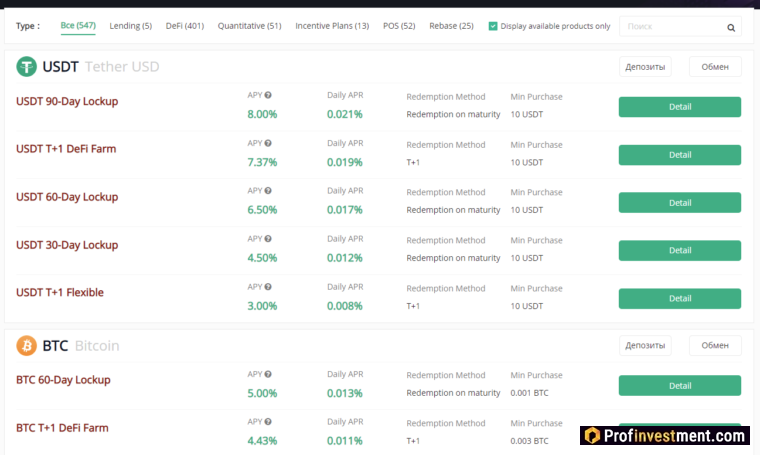Viewport: 760px width, 455px height.
Task: Switch to the DeFi (401) tab
Action: click(185, 26)
